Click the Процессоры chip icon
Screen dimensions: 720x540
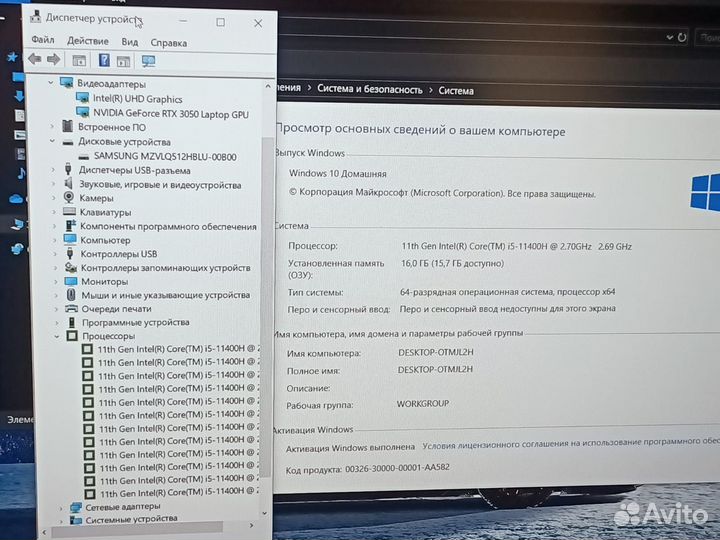pyautogui.click(x=72, y=336)
